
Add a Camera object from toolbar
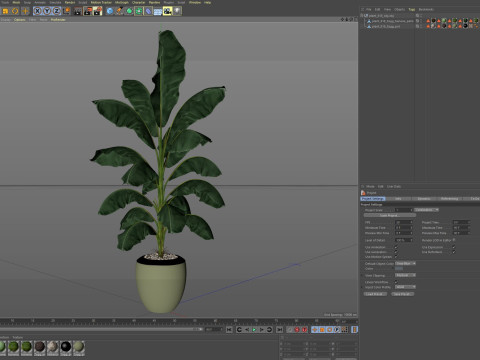pyautogui.click(x=167, y=11)
